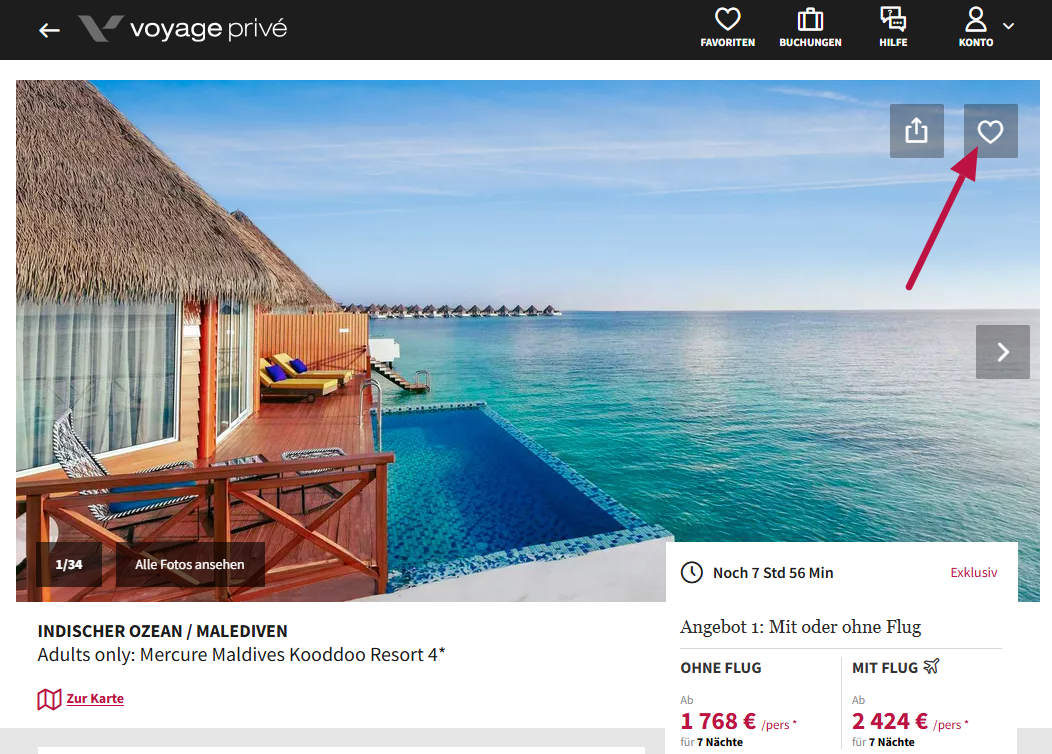
Task: Select the OHNE FLUG offer option
Action: (x=721, y=667)
